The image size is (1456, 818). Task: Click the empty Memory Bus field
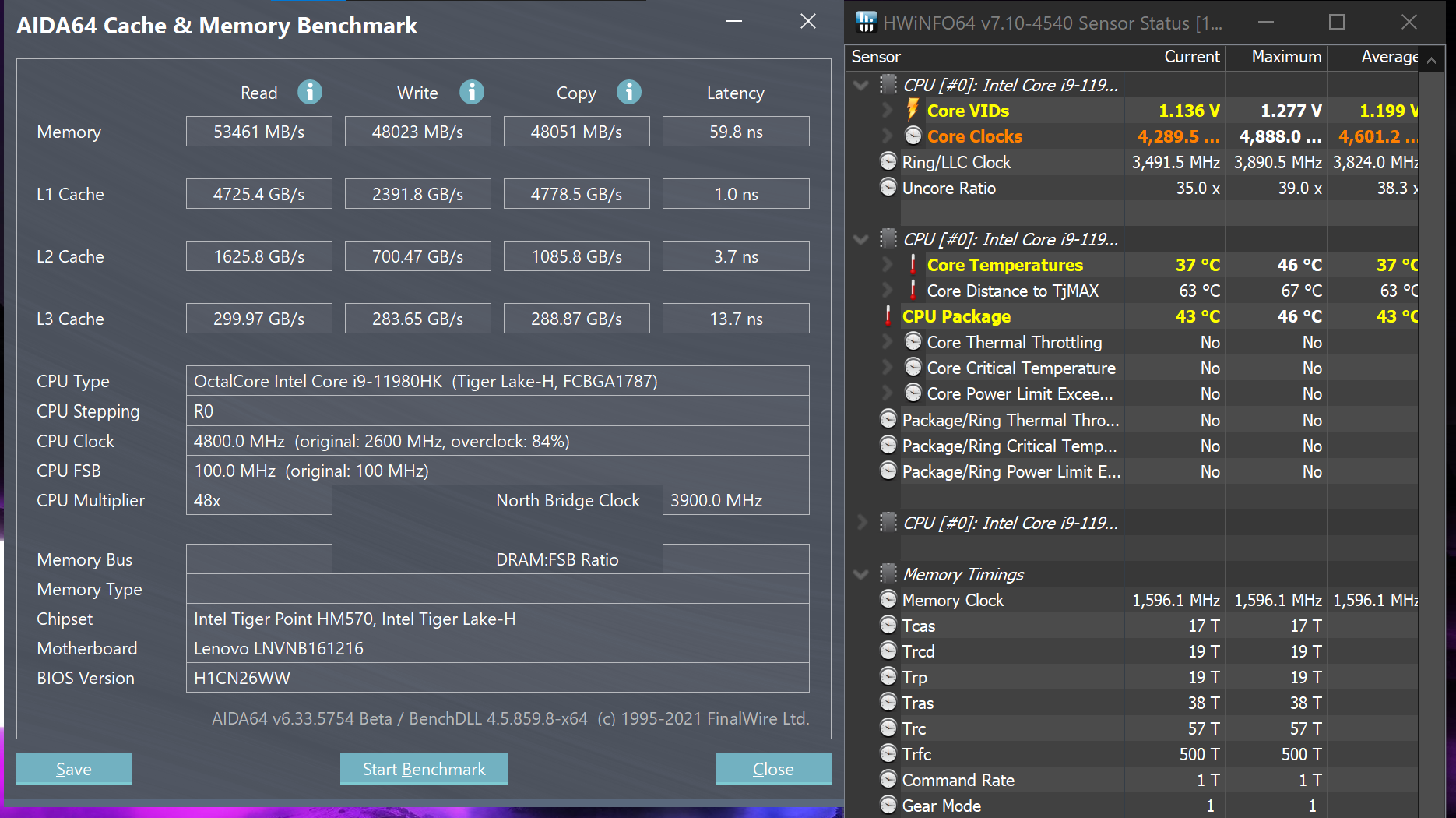[259, 559]
